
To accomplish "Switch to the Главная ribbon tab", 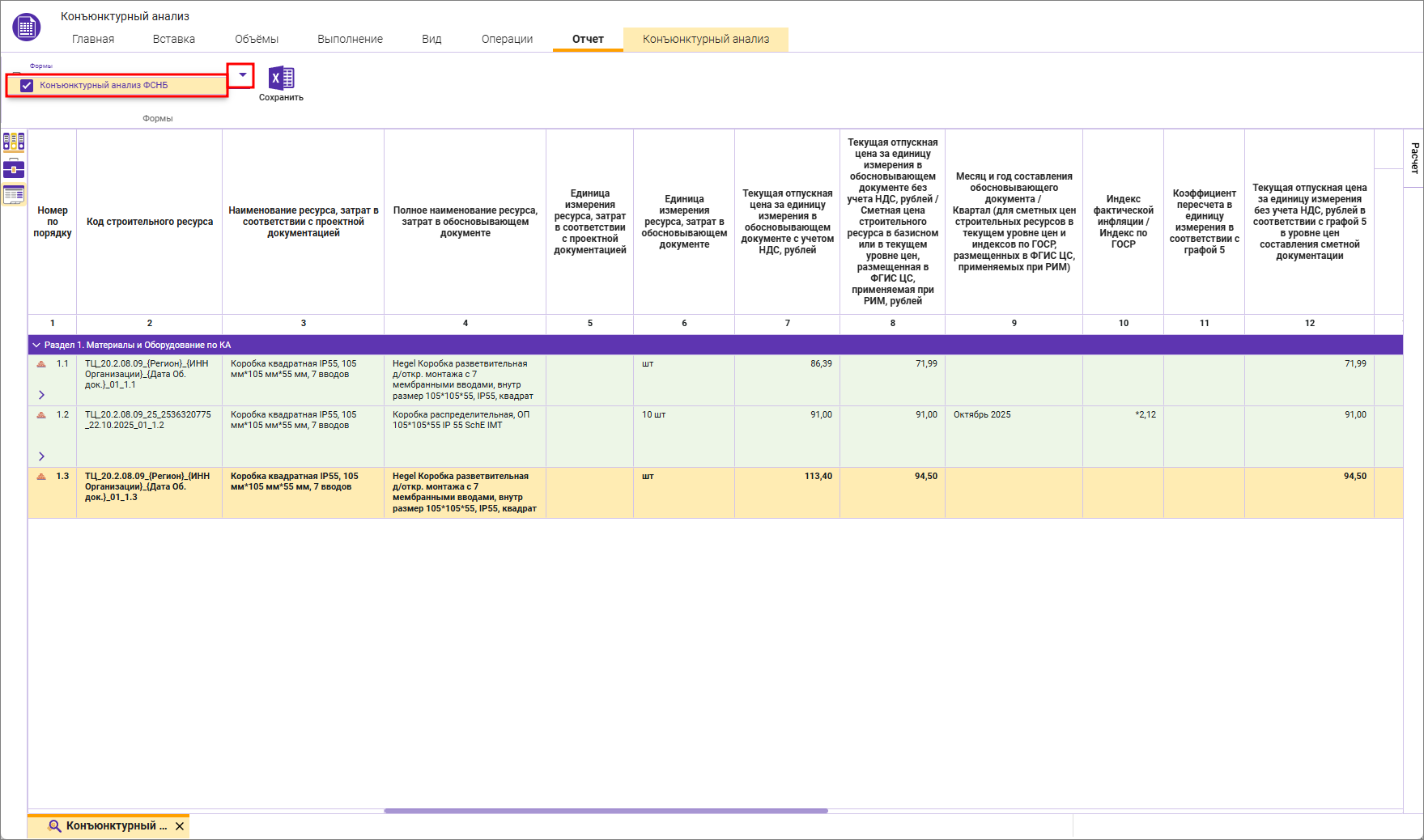I will 93,39.
